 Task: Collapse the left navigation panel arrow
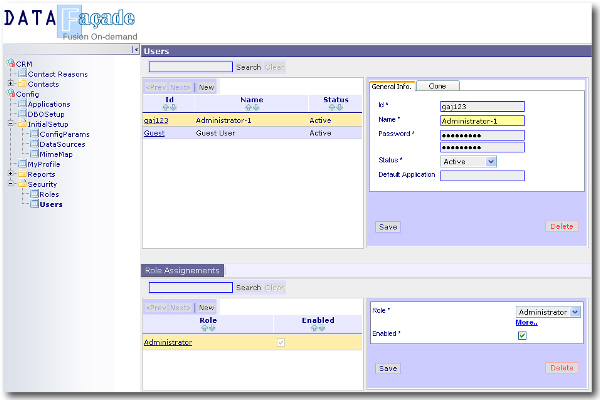[134, 50]
